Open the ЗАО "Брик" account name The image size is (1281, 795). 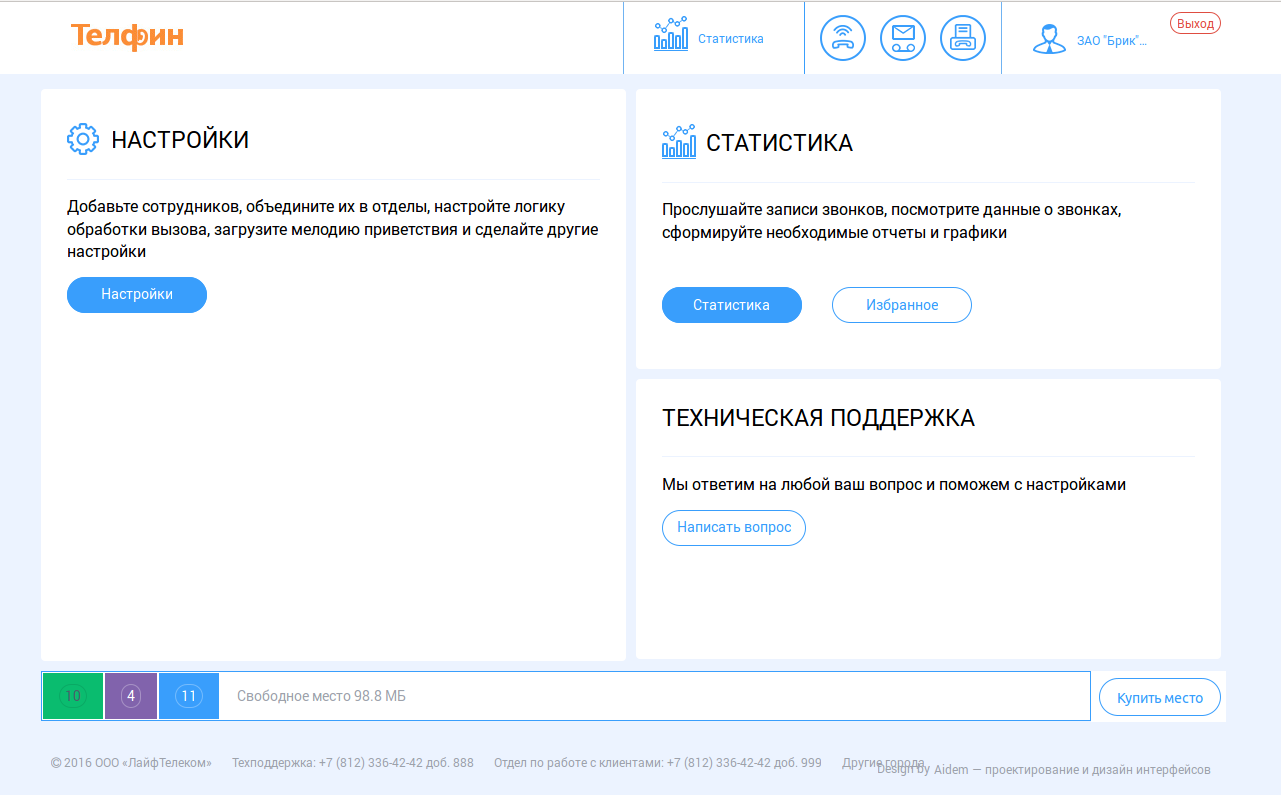1112,41
